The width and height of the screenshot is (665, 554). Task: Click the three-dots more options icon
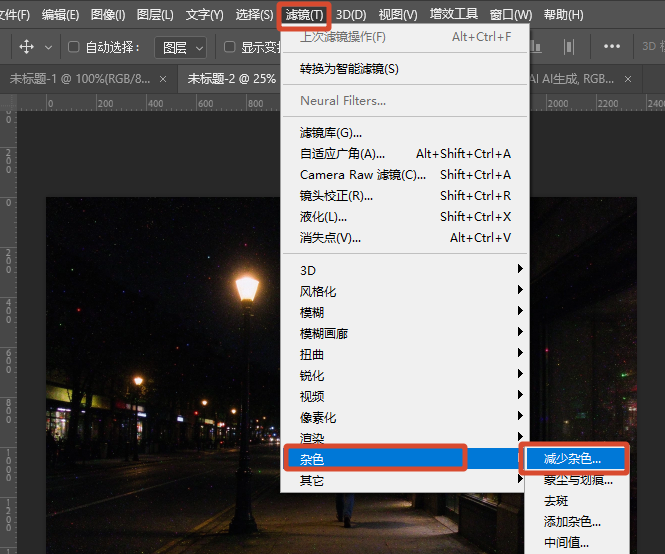[612, 46]
